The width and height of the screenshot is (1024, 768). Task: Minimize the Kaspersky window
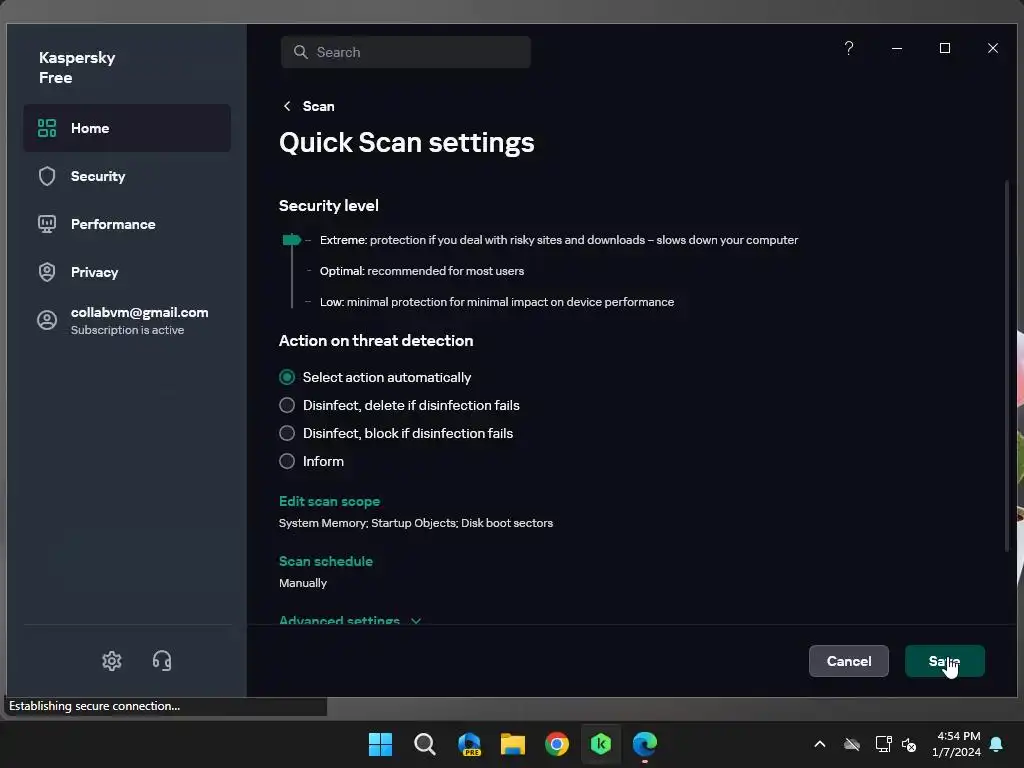tap(897, 48)
